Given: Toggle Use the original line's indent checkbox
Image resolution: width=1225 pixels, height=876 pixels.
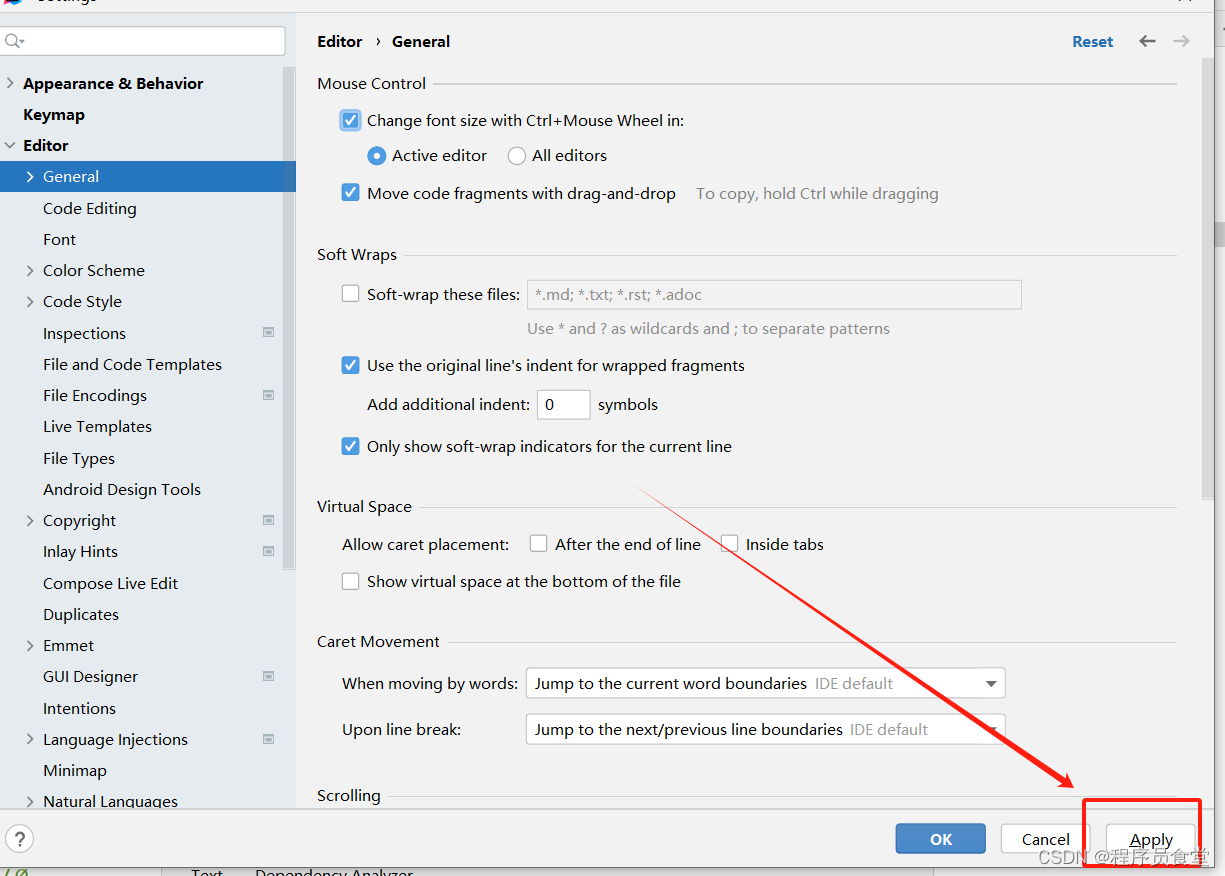Looking at the screenshot, I should 350,365.
